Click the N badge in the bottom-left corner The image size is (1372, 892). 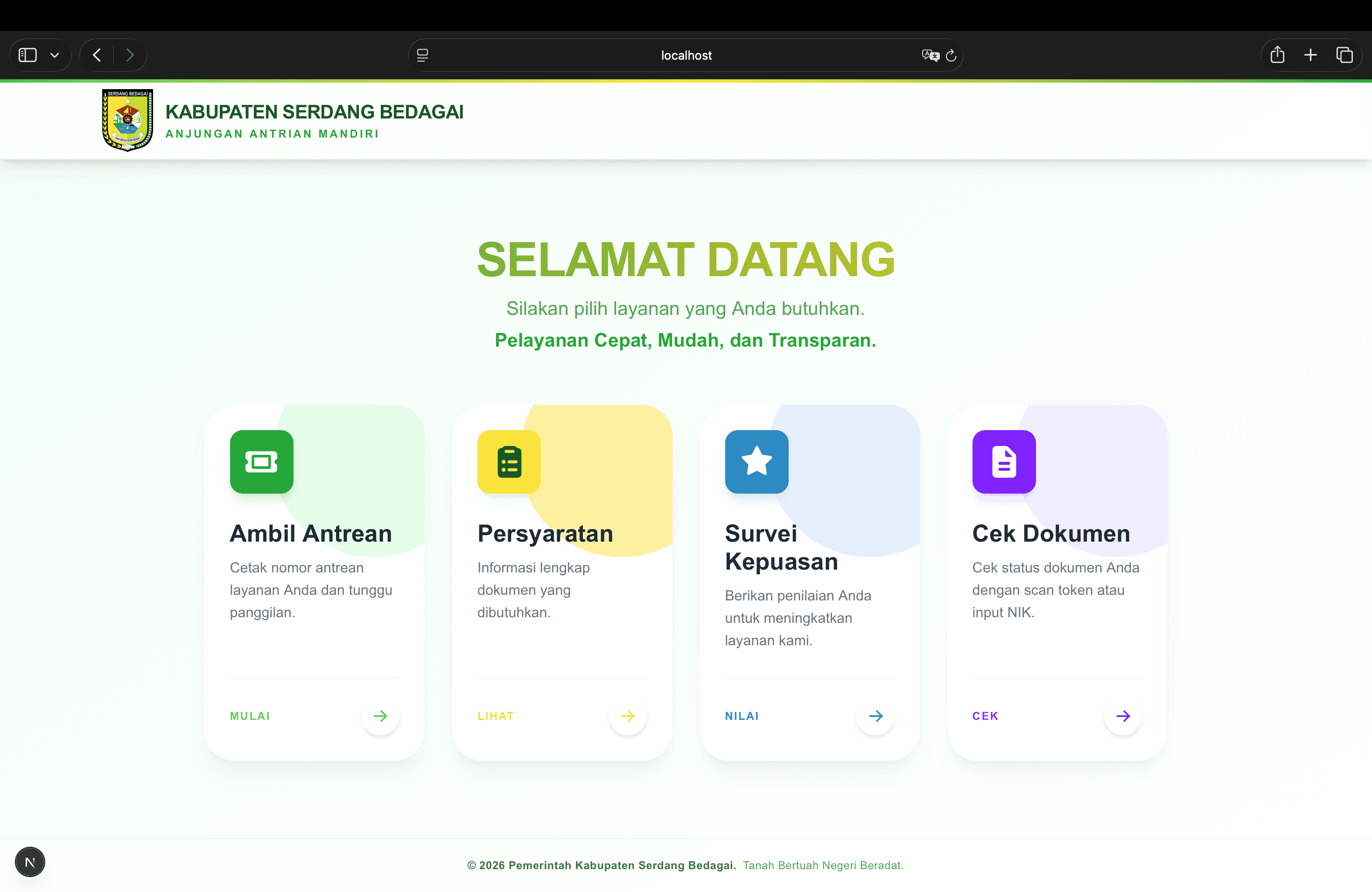point(29,862)
